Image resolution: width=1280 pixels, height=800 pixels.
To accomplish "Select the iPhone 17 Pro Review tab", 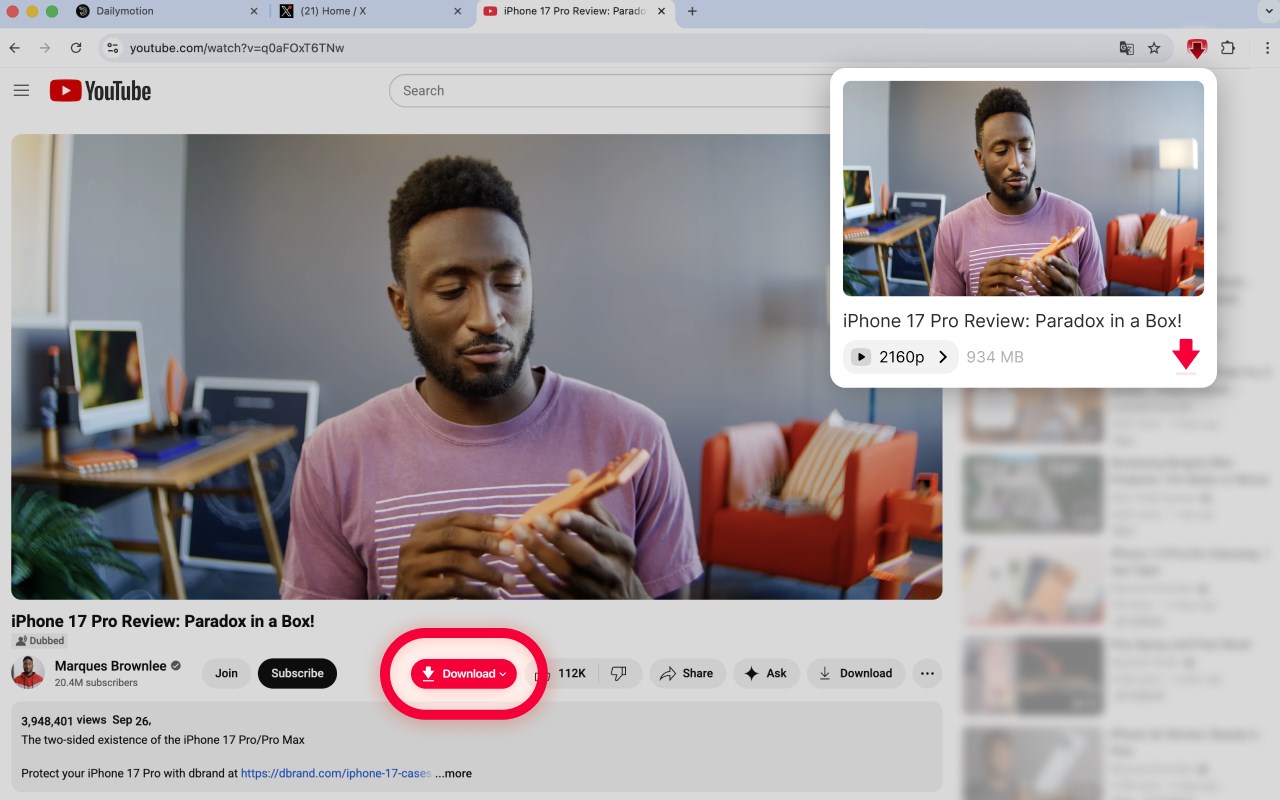I will [x=575, y=12].
